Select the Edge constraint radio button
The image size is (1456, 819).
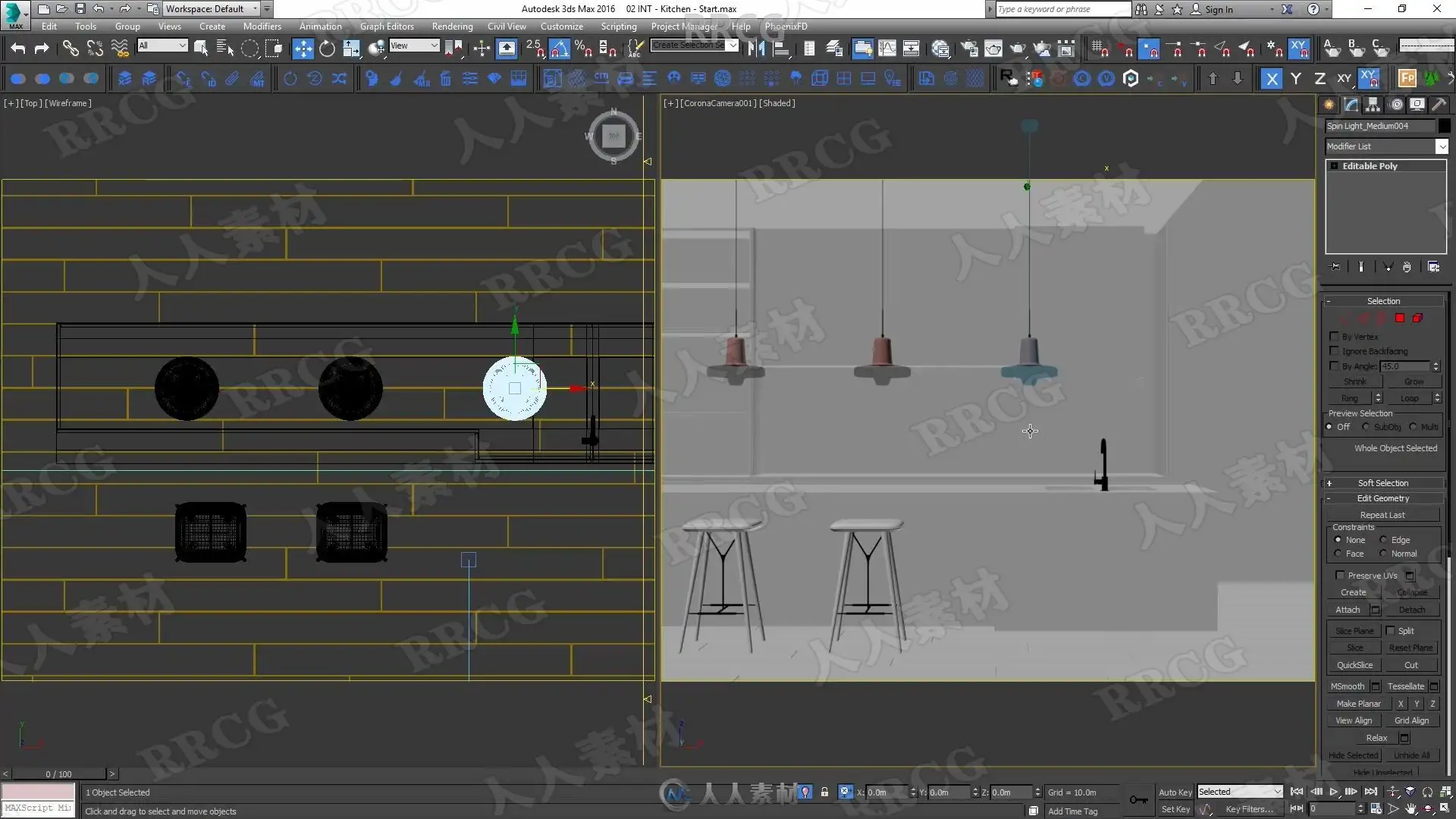tap(1383, 540)
